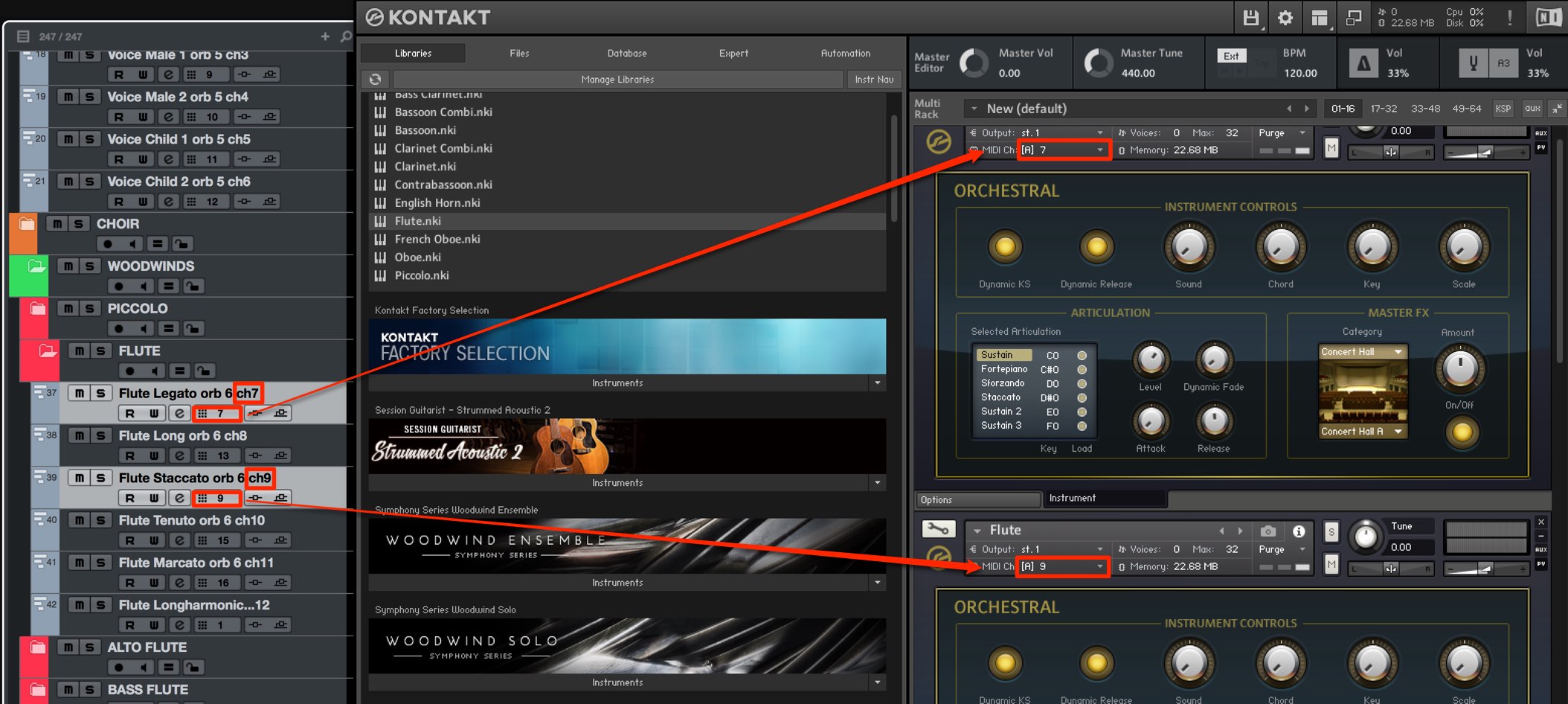1568x704 pixels.
Task: Click the Options button
Action: [x=977, y=500]
